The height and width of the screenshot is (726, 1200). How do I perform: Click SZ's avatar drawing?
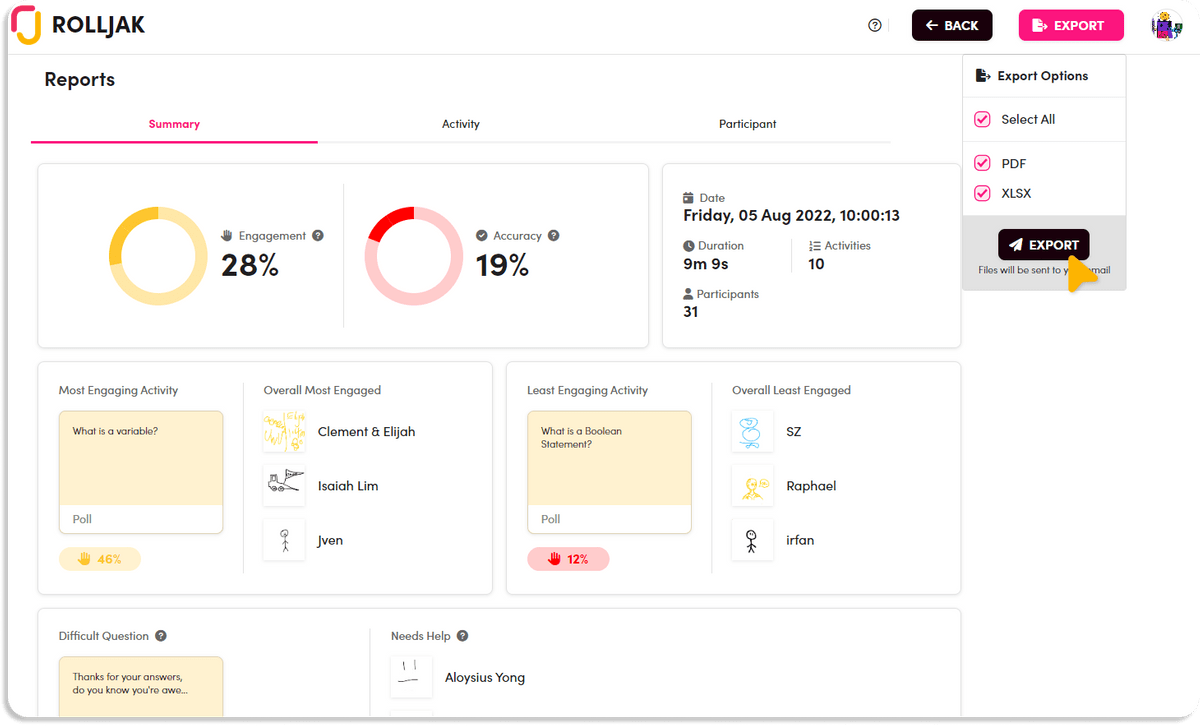[x=752, y=432]
